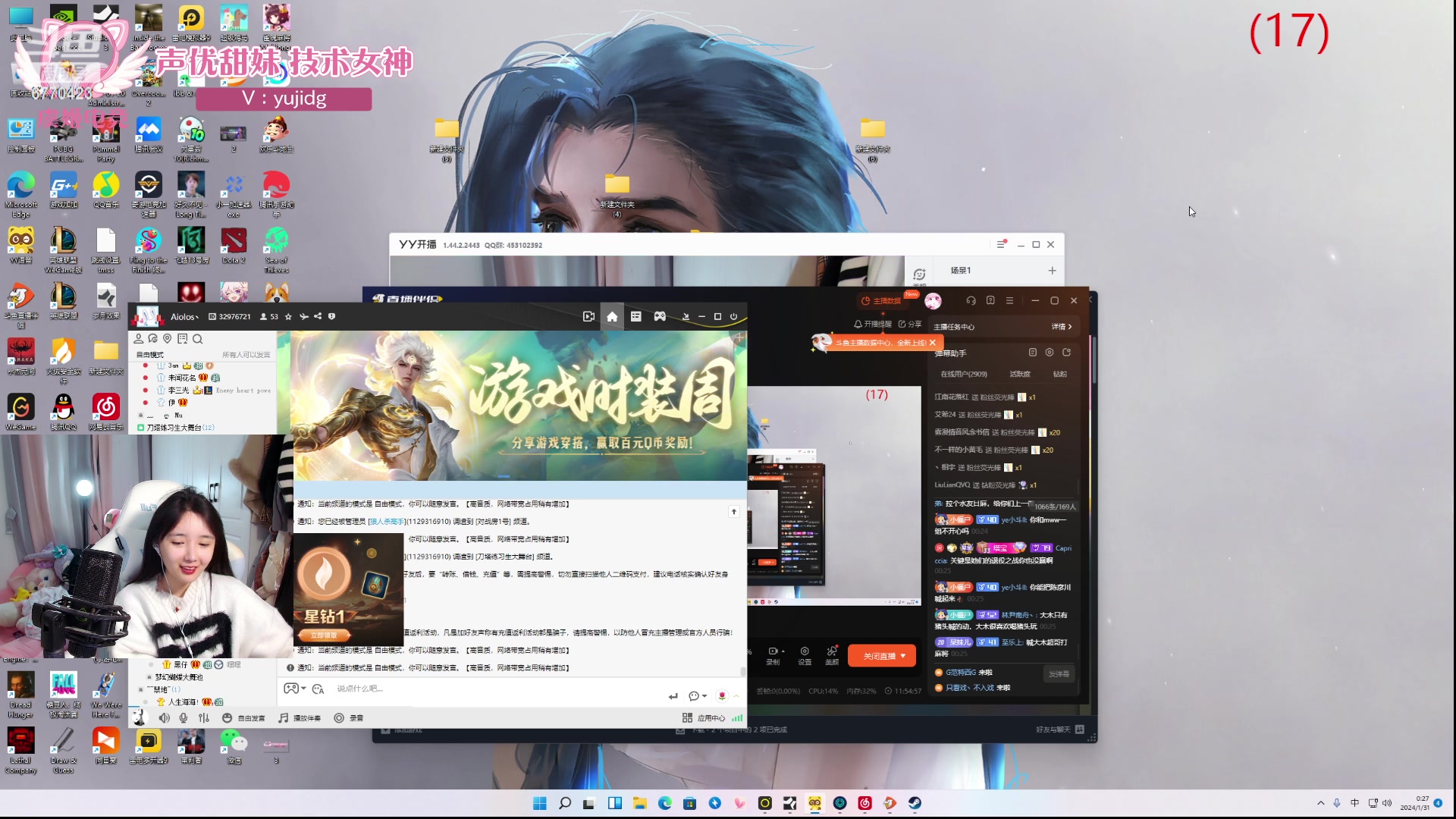This screenshot has height=819, width=1456.
Task: Expand the game emoji dropdown in chat input
Action: (x=305, y=689)
